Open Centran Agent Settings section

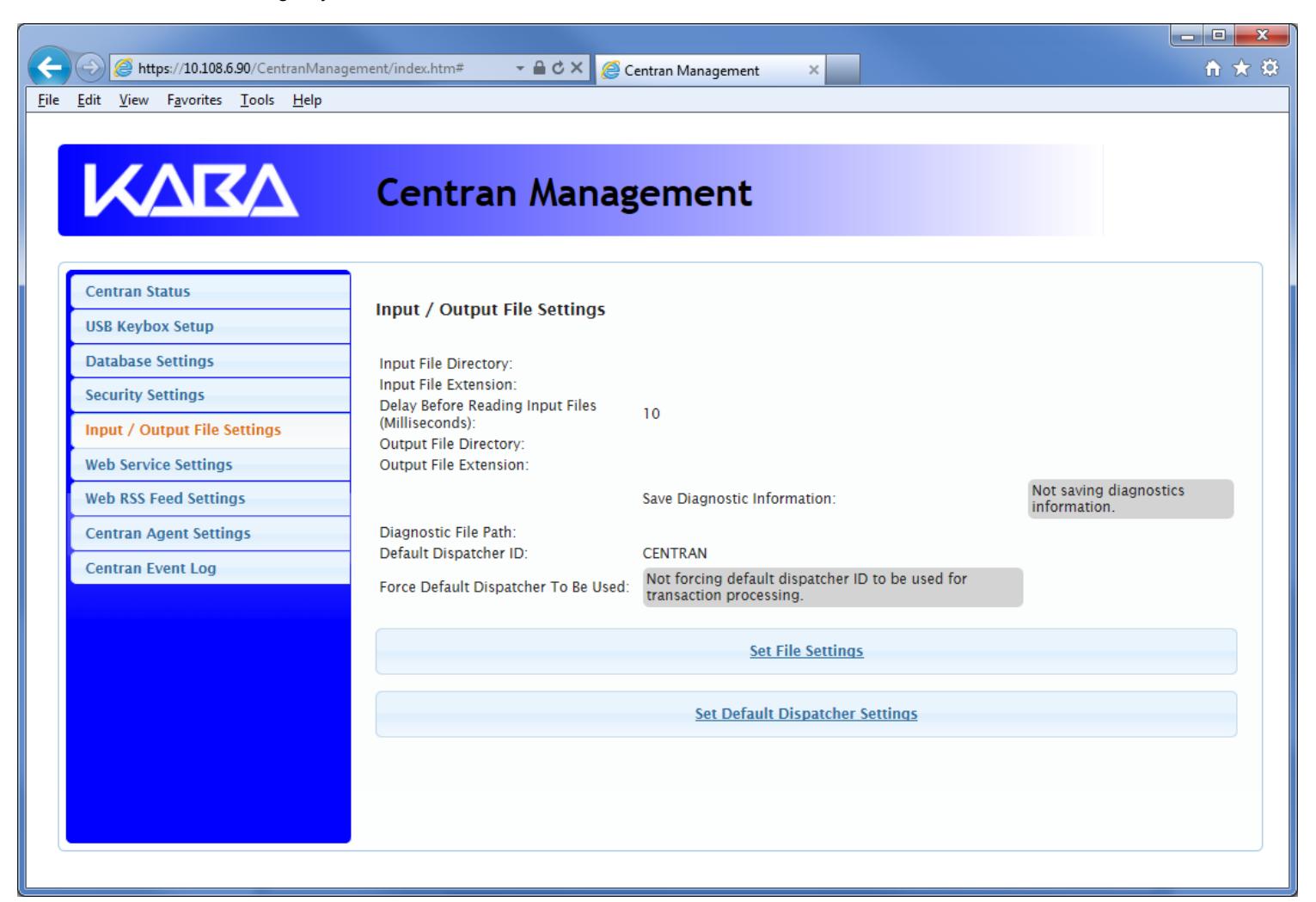point(211,533)
